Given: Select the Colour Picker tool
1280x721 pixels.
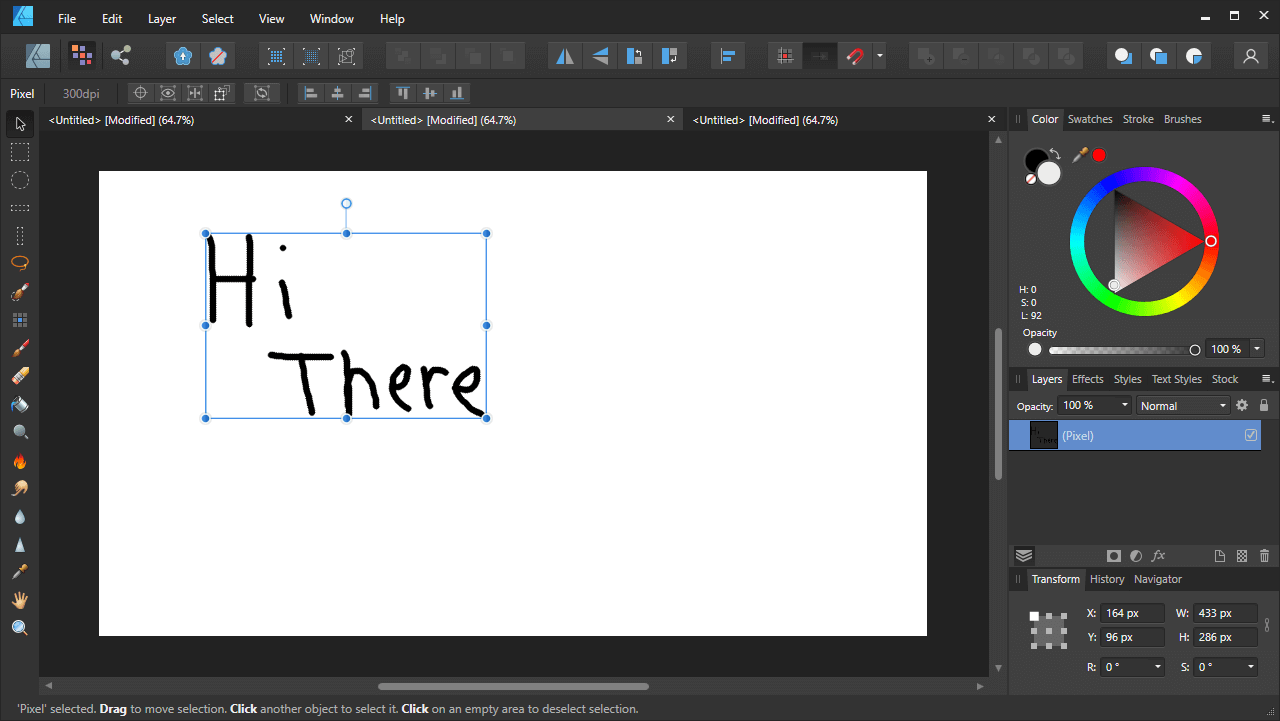Looking at the screenshot, I should 20,571.
